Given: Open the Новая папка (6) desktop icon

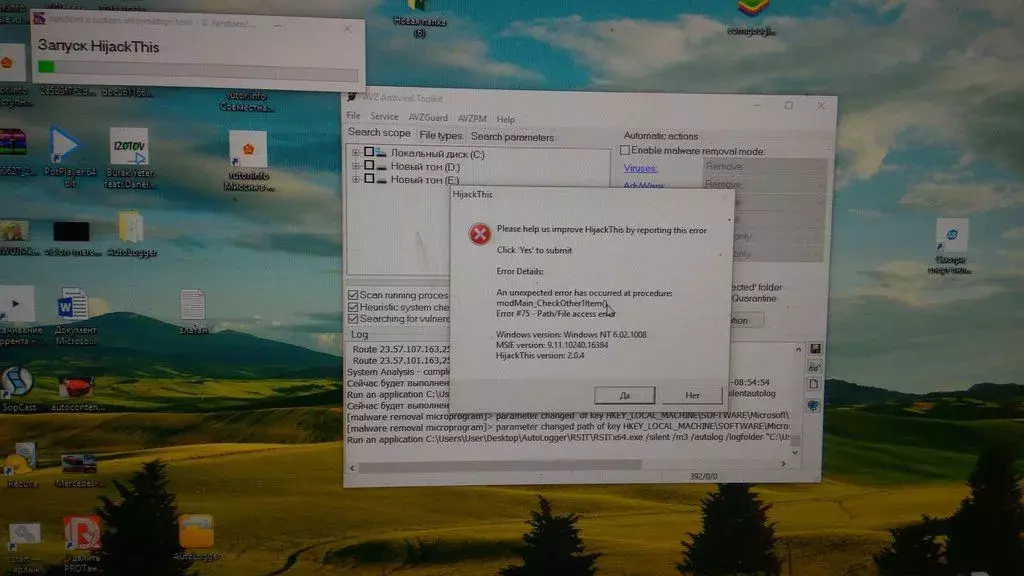Looking at the screenshot, I should pyautogui.click(x=418, y=5).
